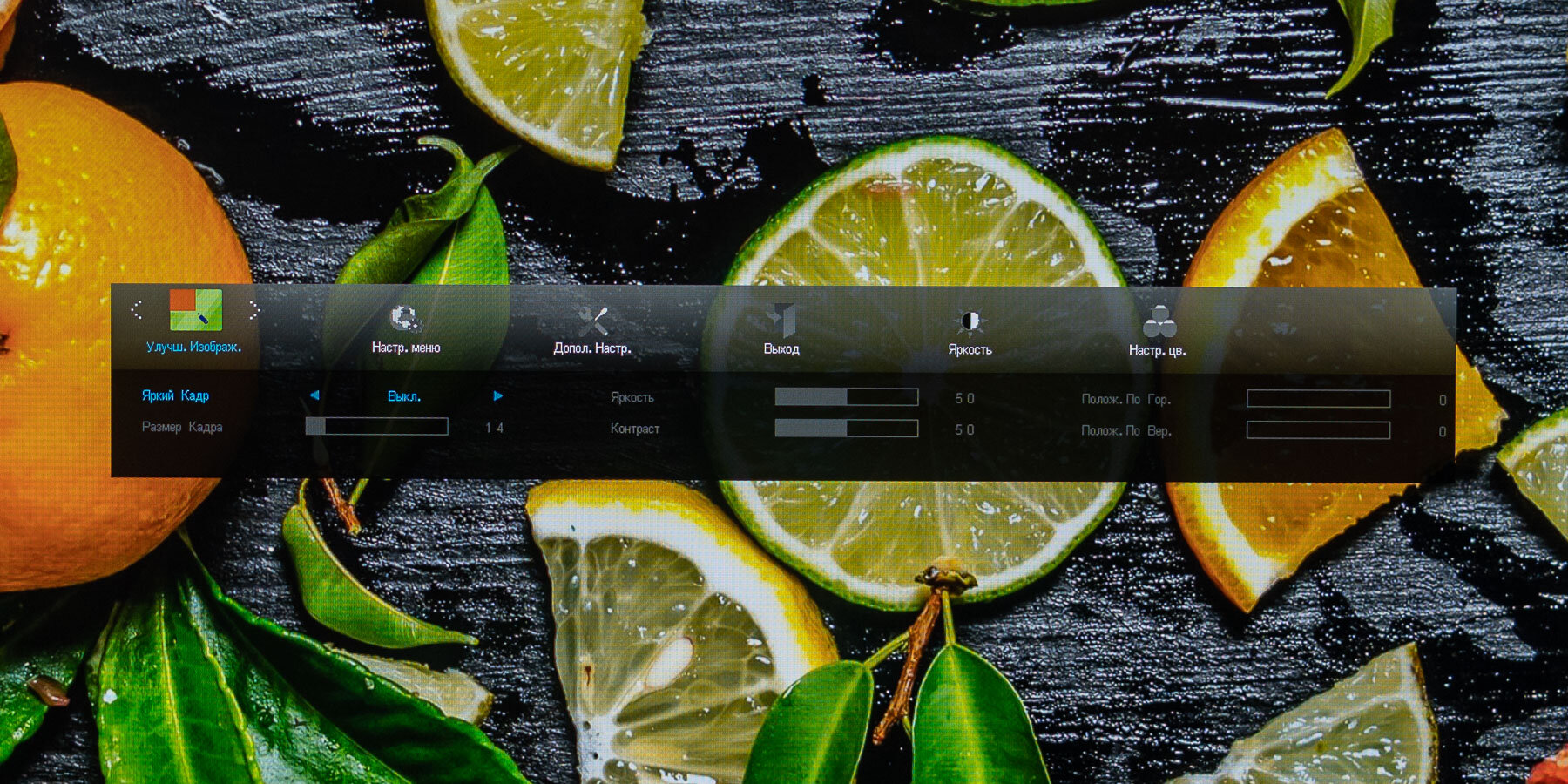1568x784 pixels.
Task: Click the Размер Кадра value 14
Action: coord(494,428)
